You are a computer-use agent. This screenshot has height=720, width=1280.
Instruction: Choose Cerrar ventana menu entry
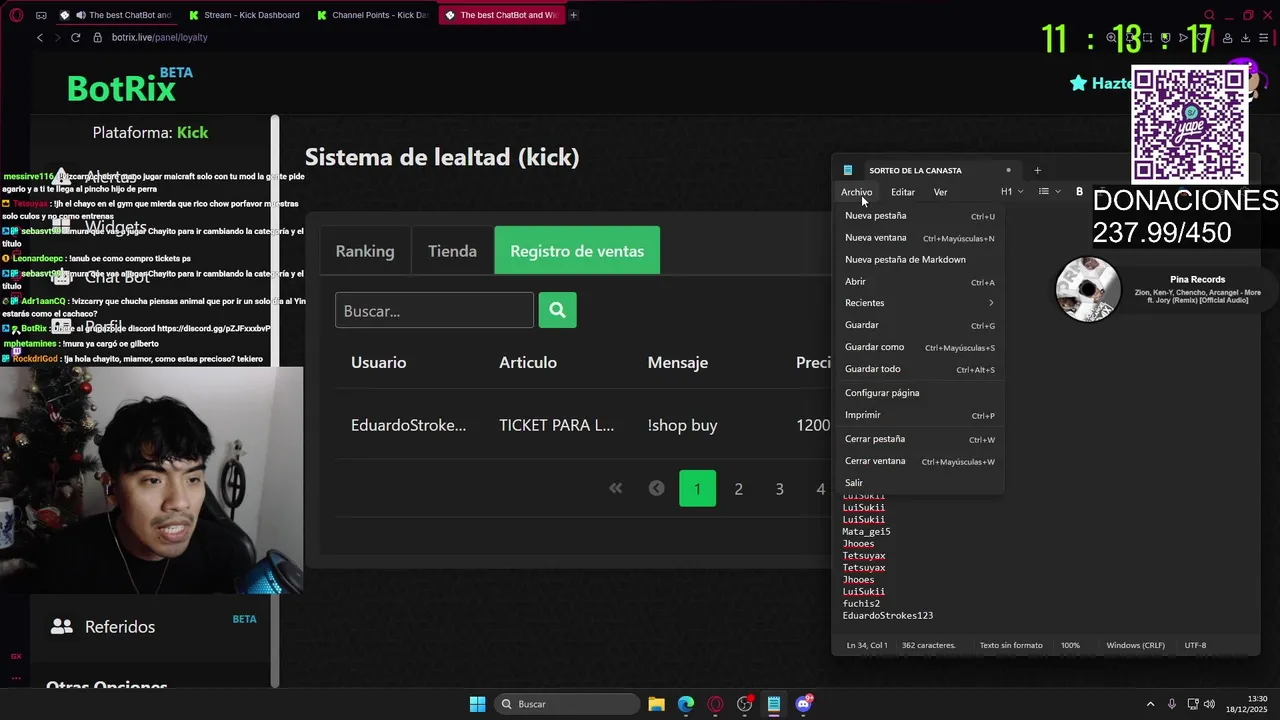919,461
